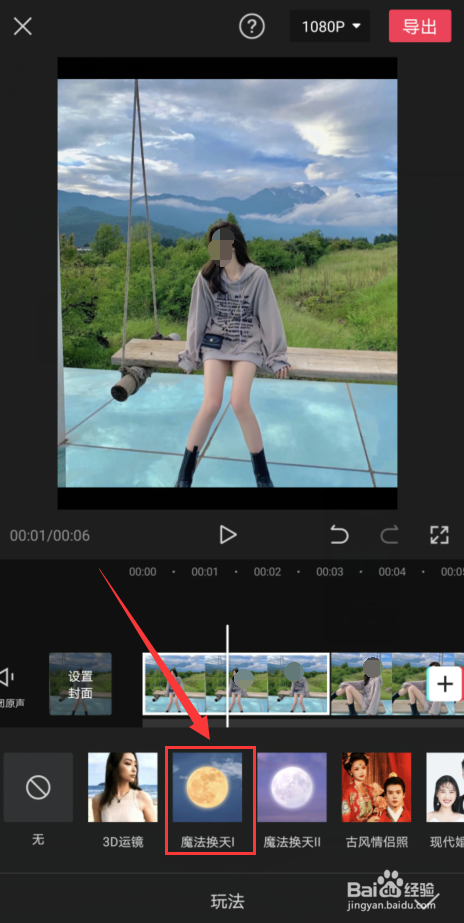The image size is (464, 923).
Task: Add a new clip with plus button
Action: 445,684
